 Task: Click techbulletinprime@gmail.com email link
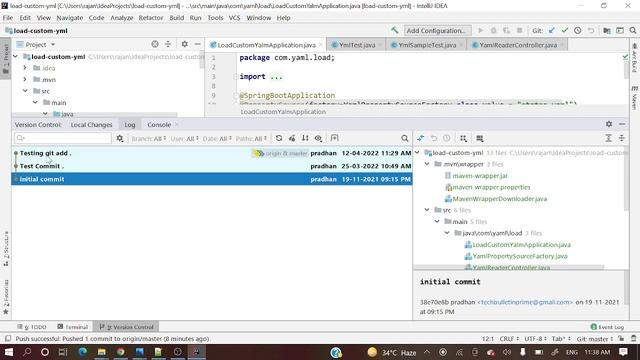tap(525, 302)
